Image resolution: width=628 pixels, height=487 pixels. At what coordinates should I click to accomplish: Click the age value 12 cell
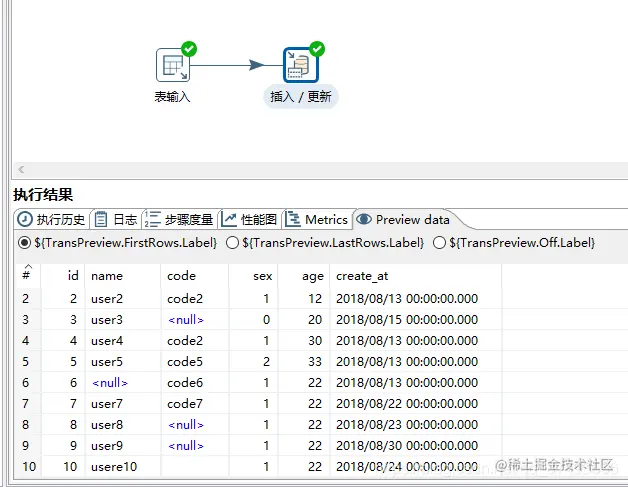304,298
